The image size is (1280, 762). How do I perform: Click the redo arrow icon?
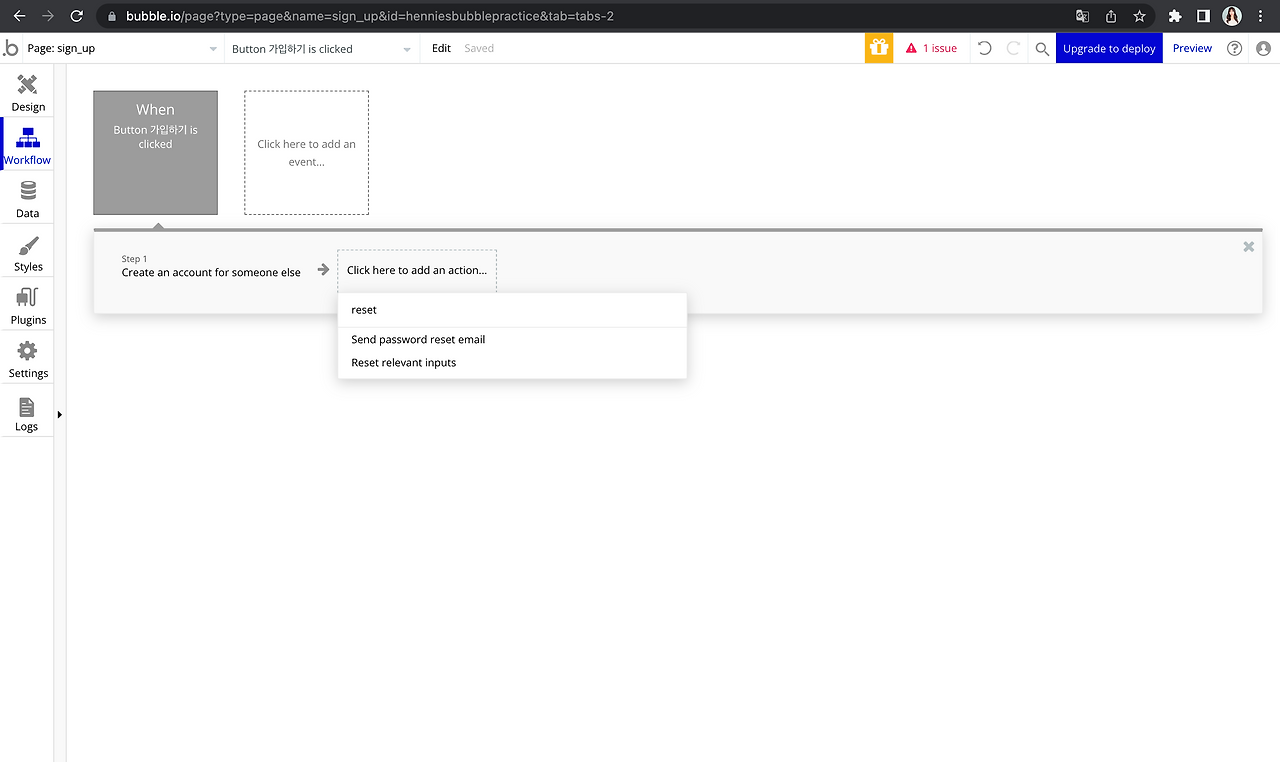pos(1013,48)
